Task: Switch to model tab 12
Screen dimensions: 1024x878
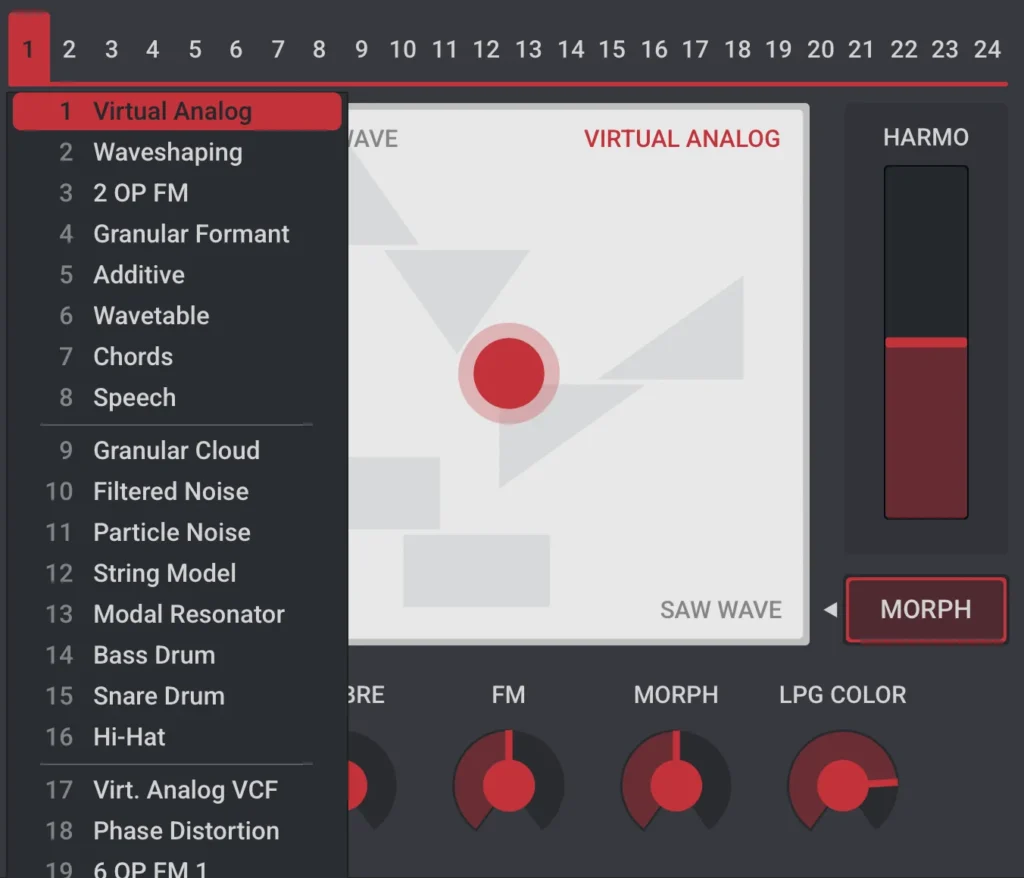Action: 487,49
